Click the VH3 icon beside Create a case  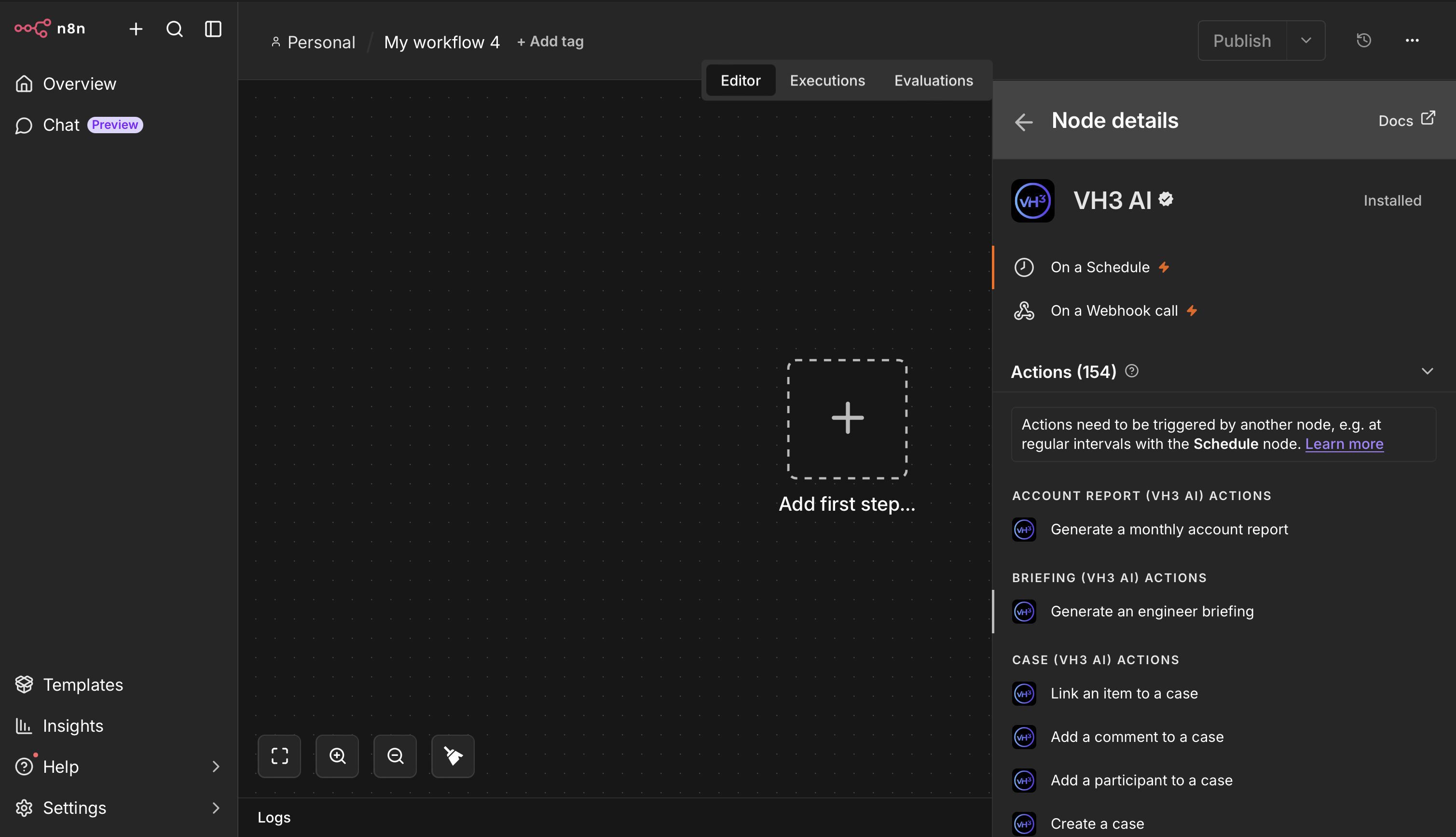coord(1024,823)
